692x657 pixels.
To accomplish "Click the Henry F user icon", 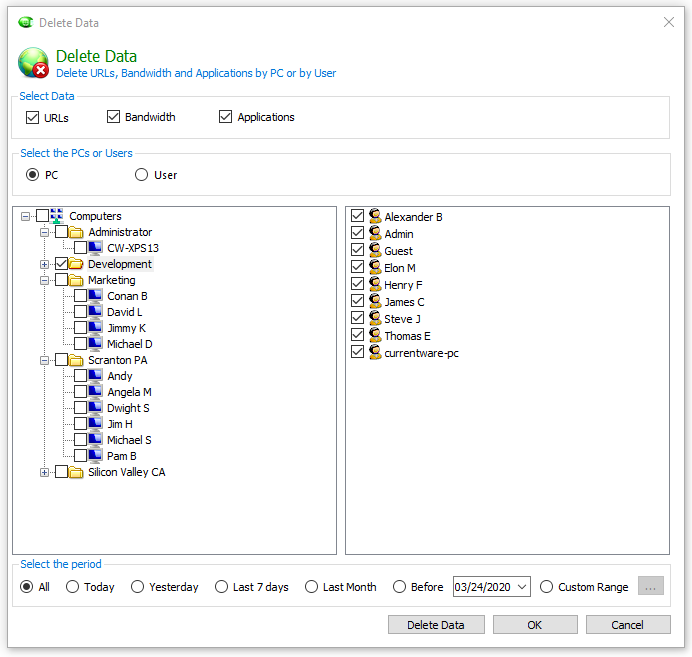I will click(x=375, y=284).
